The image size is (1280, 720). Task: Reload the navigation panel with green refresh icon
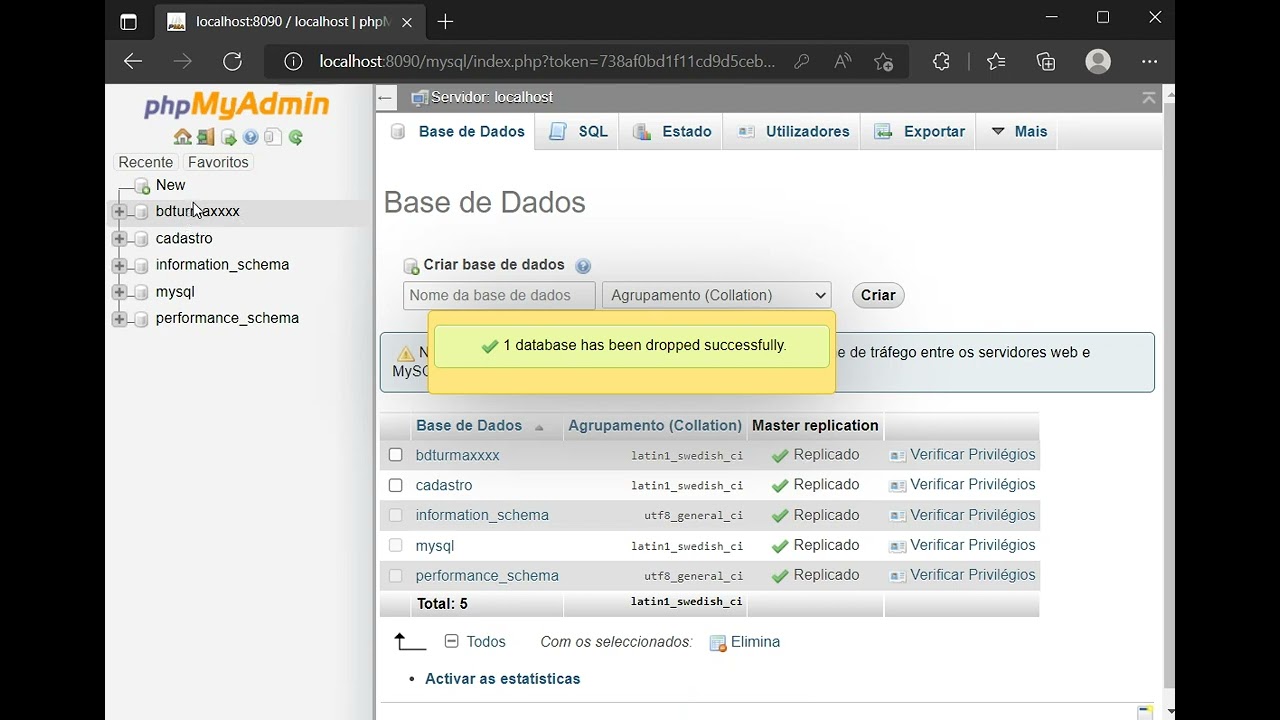click(x=296, y=137)
